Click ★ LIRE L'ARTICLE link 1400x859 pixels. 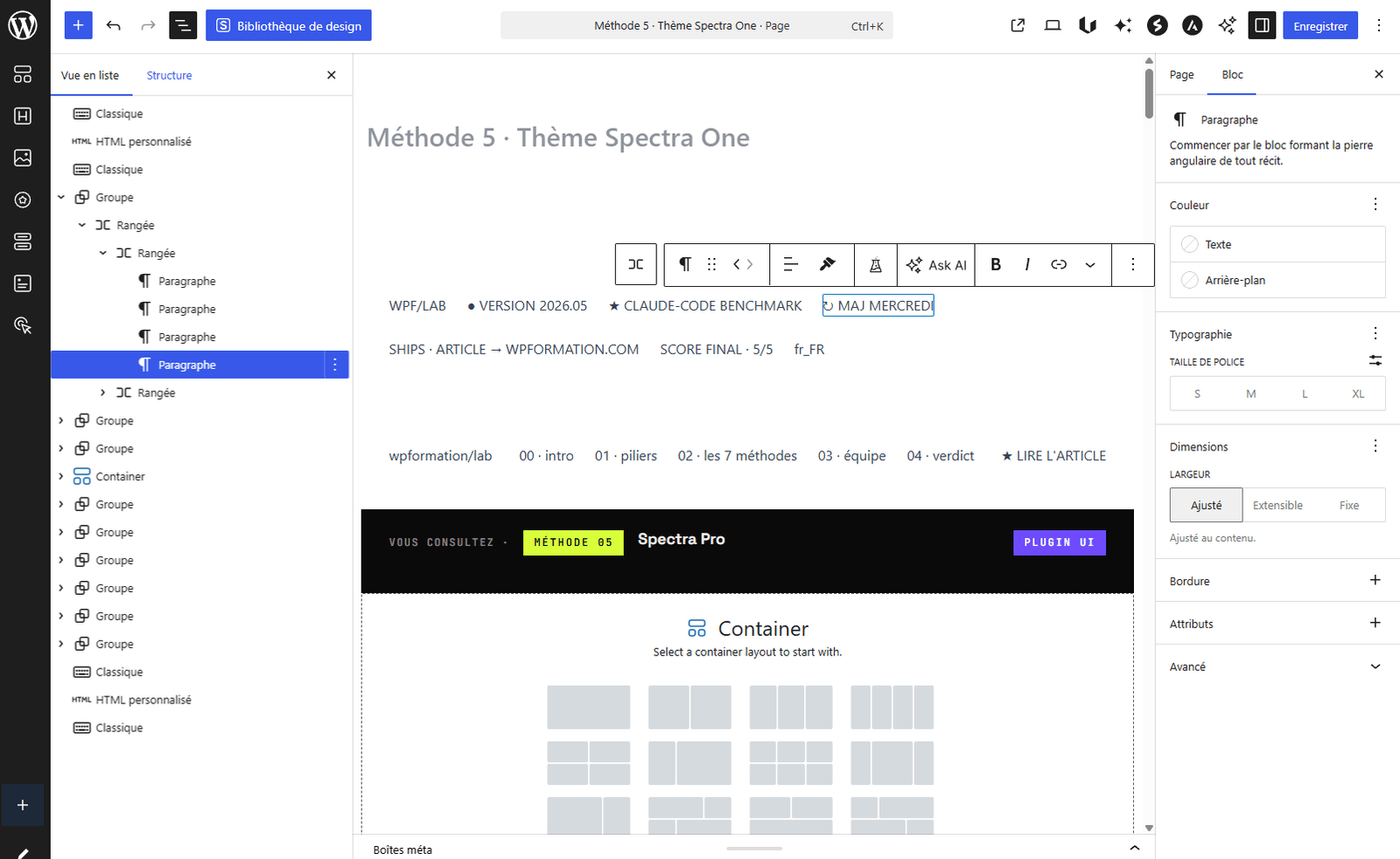point(1053,456)
